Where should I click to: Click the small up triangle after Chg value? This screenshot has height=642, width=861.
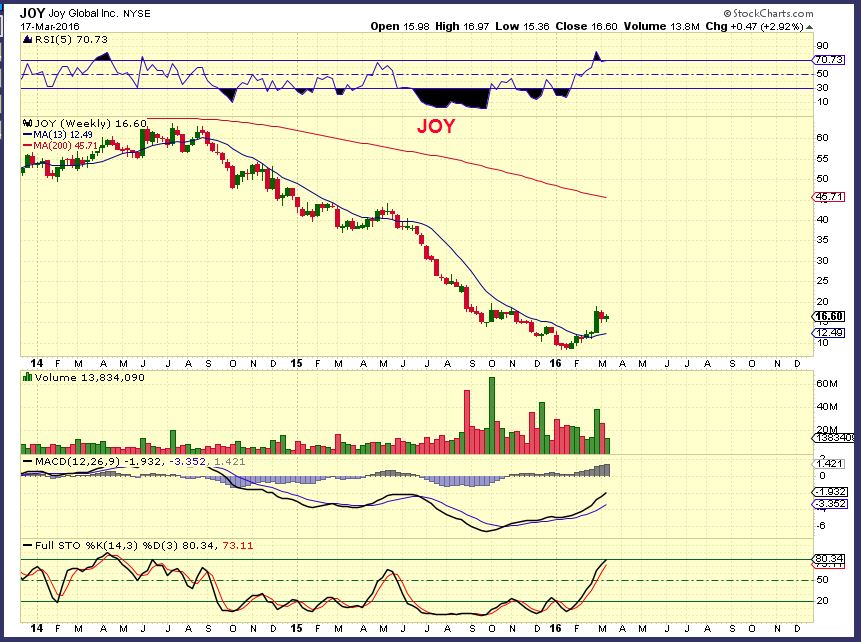coord(810,26)
